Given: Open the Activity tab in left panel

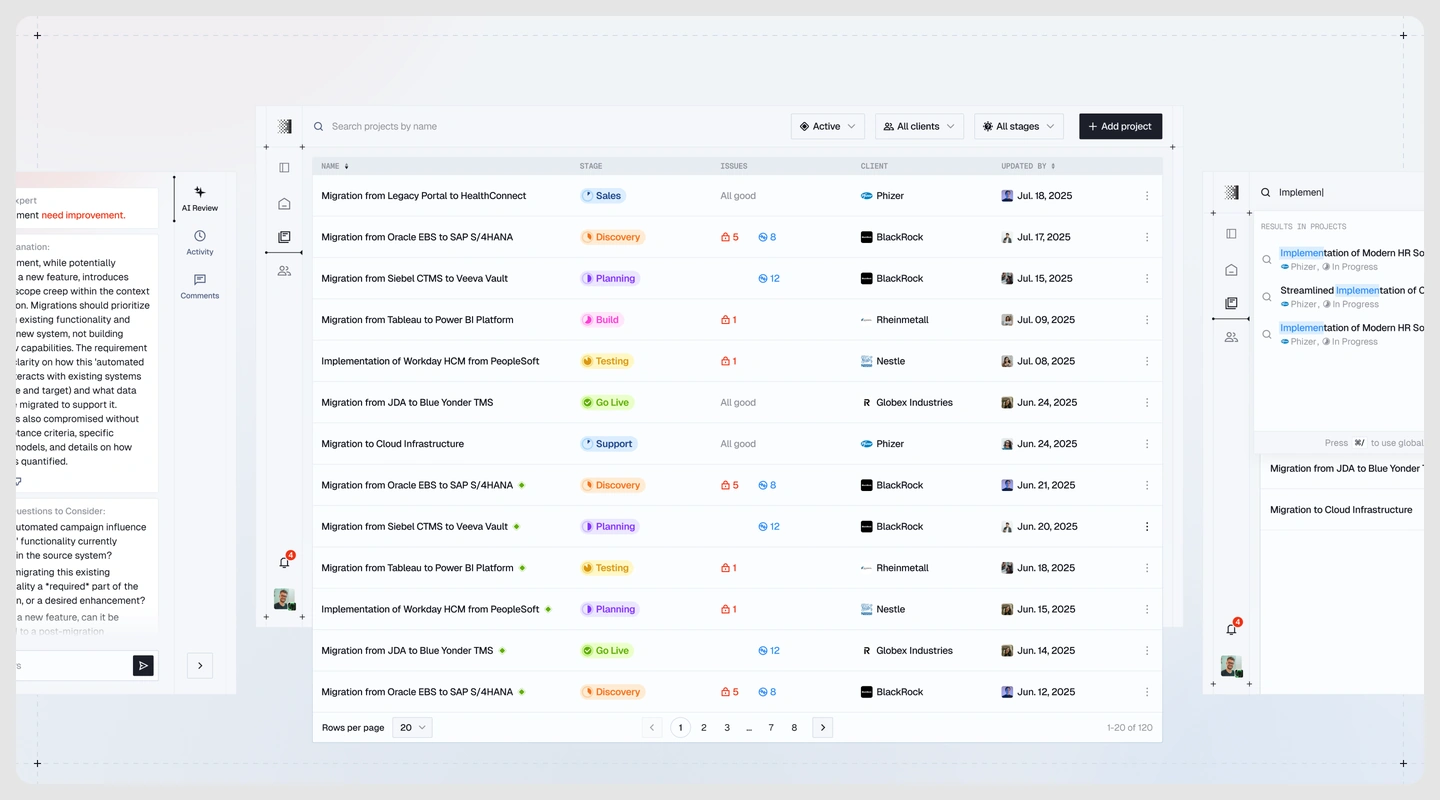Looking at the screenshot, I should coord(200,242).
